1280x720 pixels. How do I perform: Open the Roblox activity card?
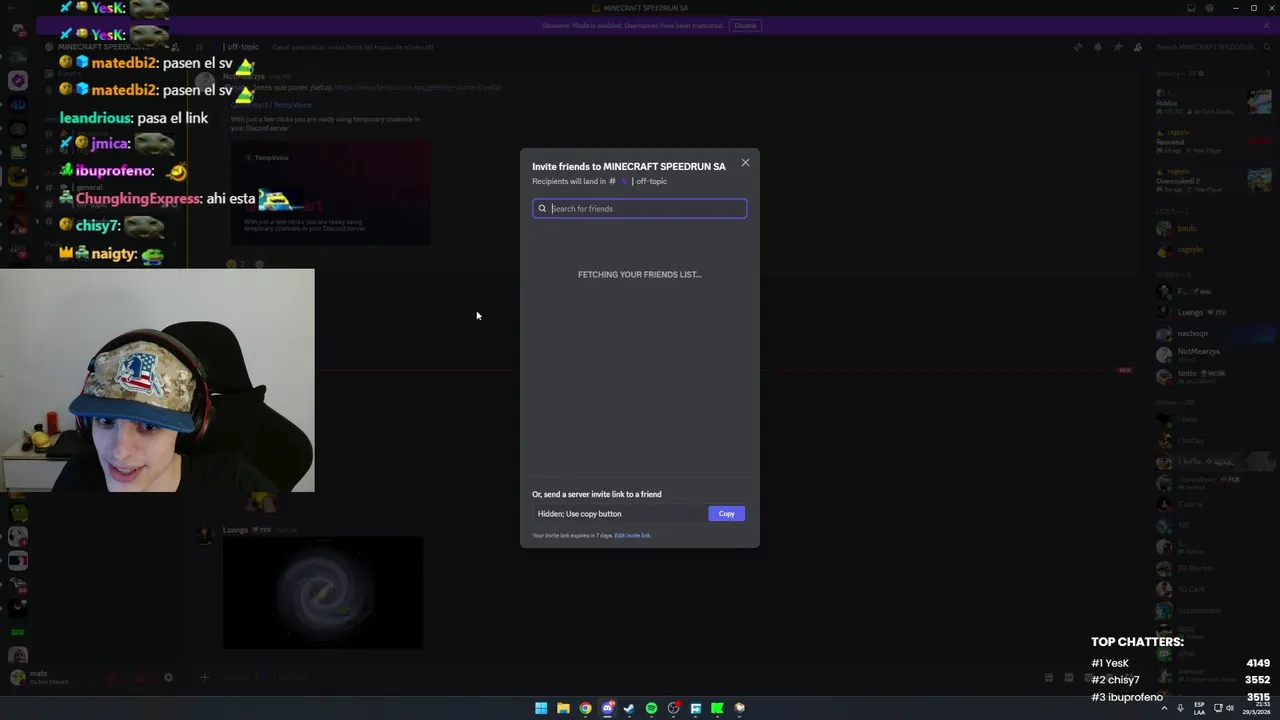tap(1213, 103)
